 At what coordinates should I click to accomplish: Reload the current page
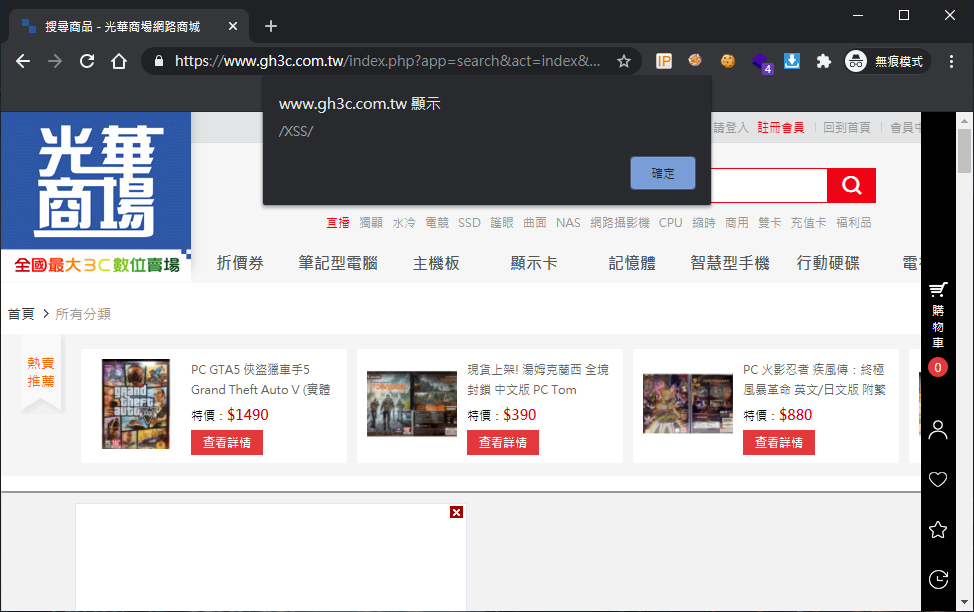coord(87,61)
